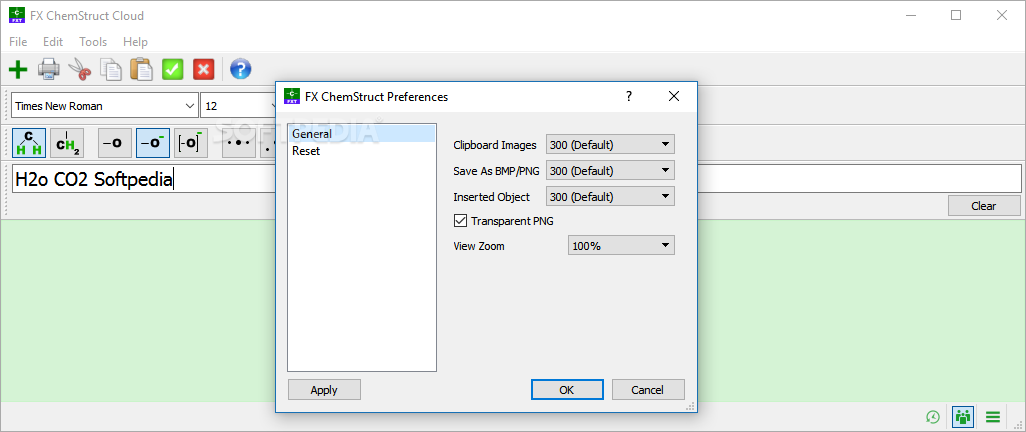Select General in preferences list
The height and width of the screenshot is (432, 1026).
point(361,134)
